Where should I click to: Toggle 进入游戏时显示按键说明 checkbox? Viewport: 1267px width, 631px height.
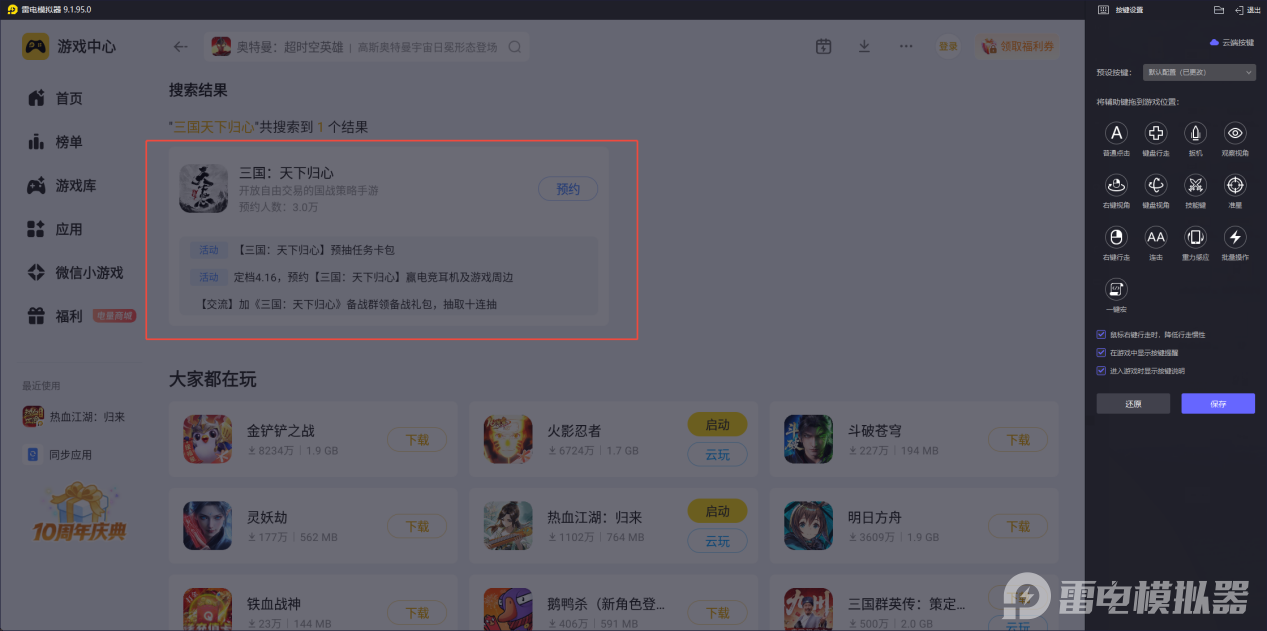(x=1101, y=371)
